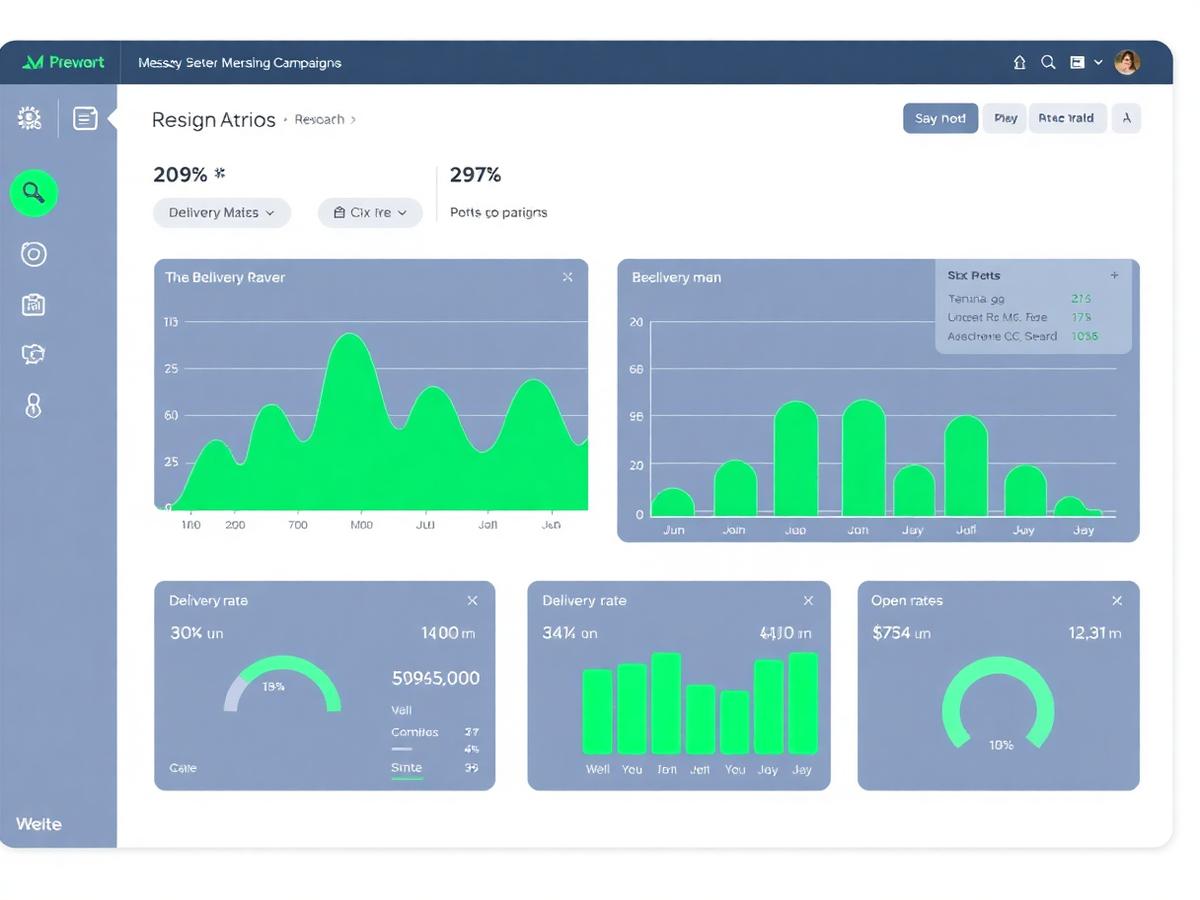Open the user avatar profile
The height and width of the screenshot is (900, 1200).
pyautogui.click(x=1127, y=62)
